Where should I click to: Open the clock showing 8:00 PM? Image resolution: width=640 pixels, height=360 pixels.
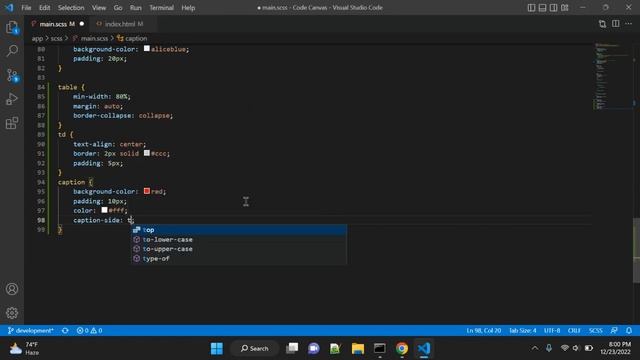point(616,348)
